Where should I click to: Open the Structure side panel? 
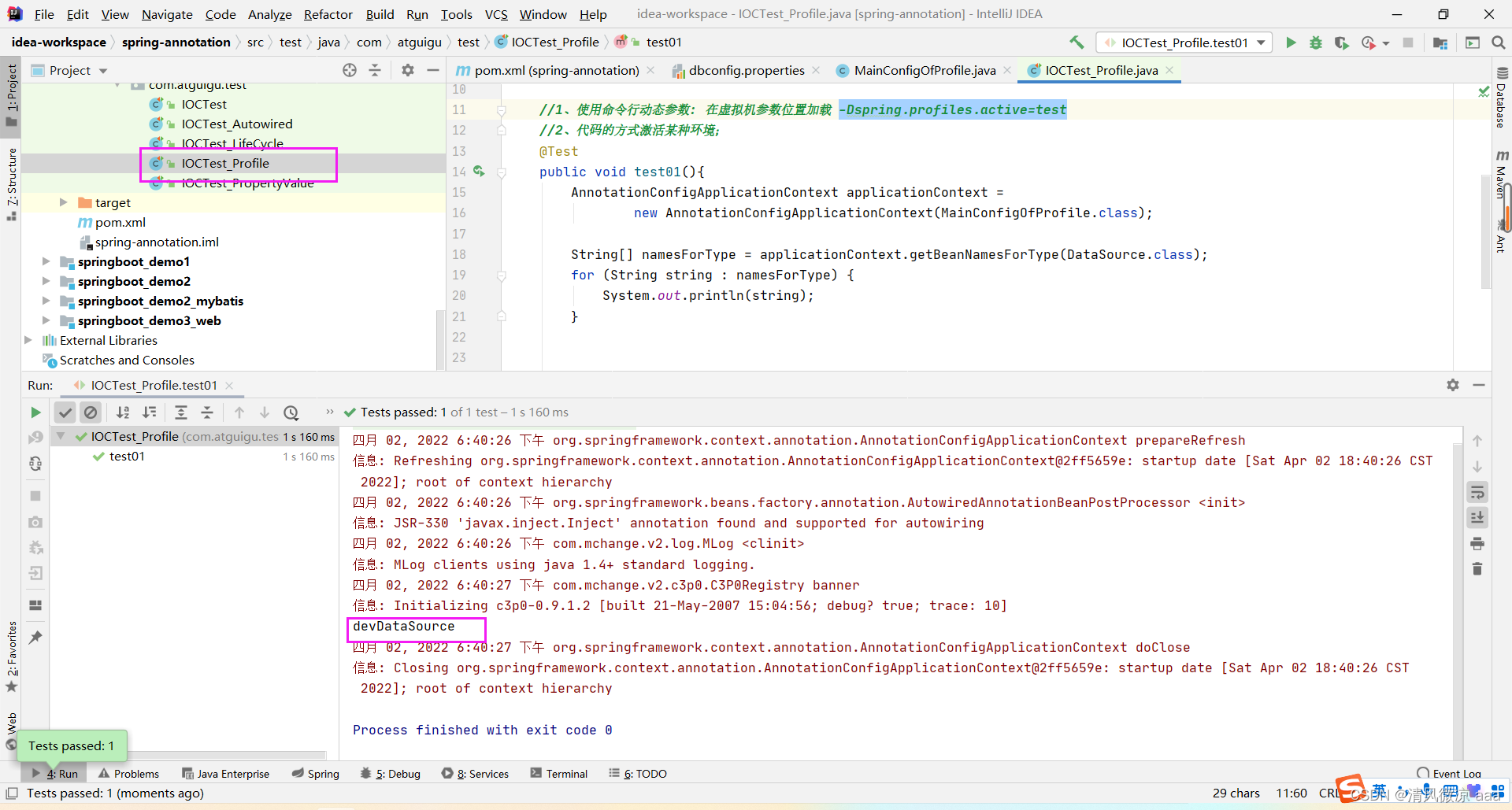tap(12, 184)
